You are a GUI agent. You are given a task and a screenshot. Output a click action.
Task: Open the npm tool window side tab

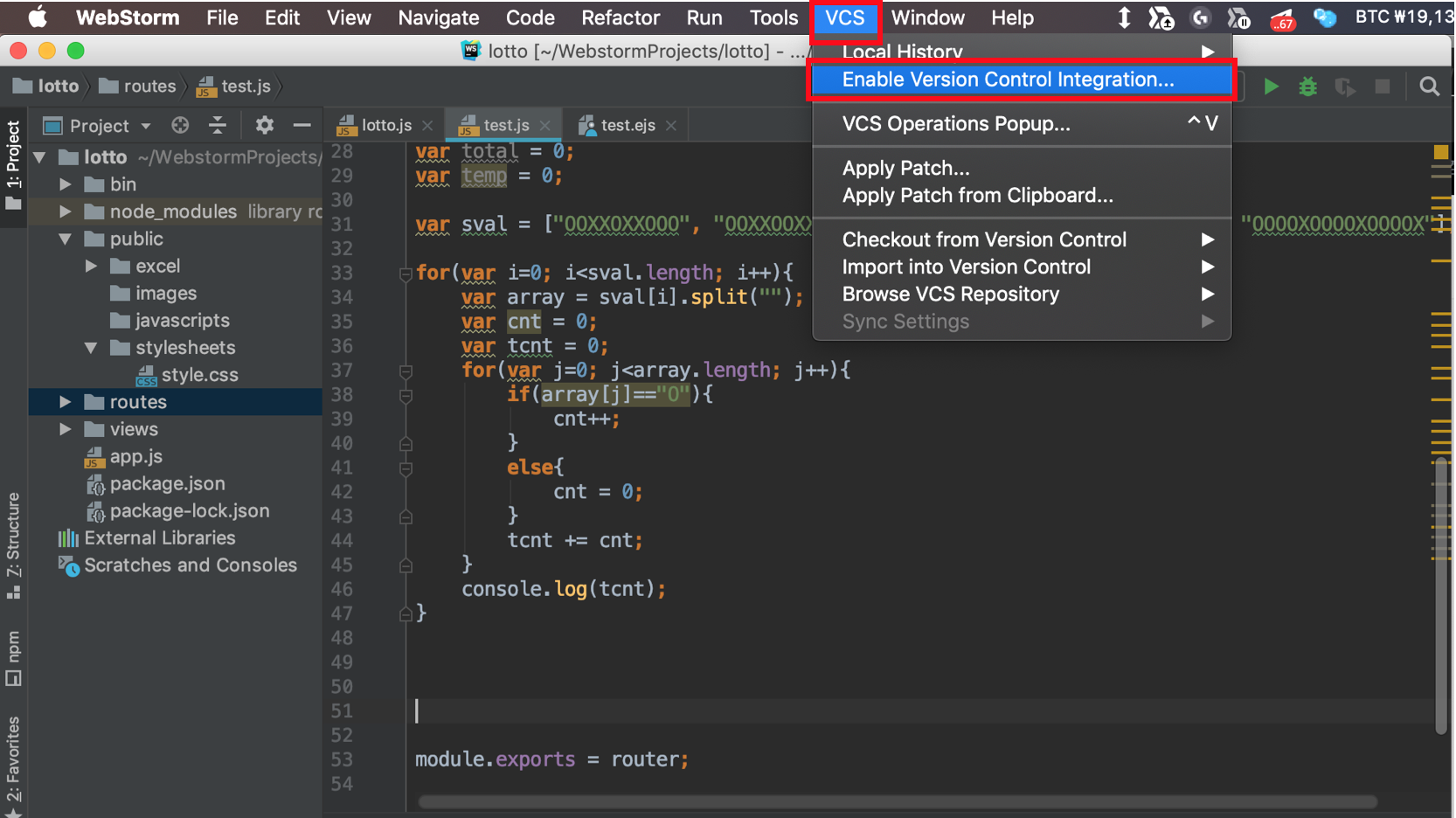pyautogui.click(x=13, y=658)
